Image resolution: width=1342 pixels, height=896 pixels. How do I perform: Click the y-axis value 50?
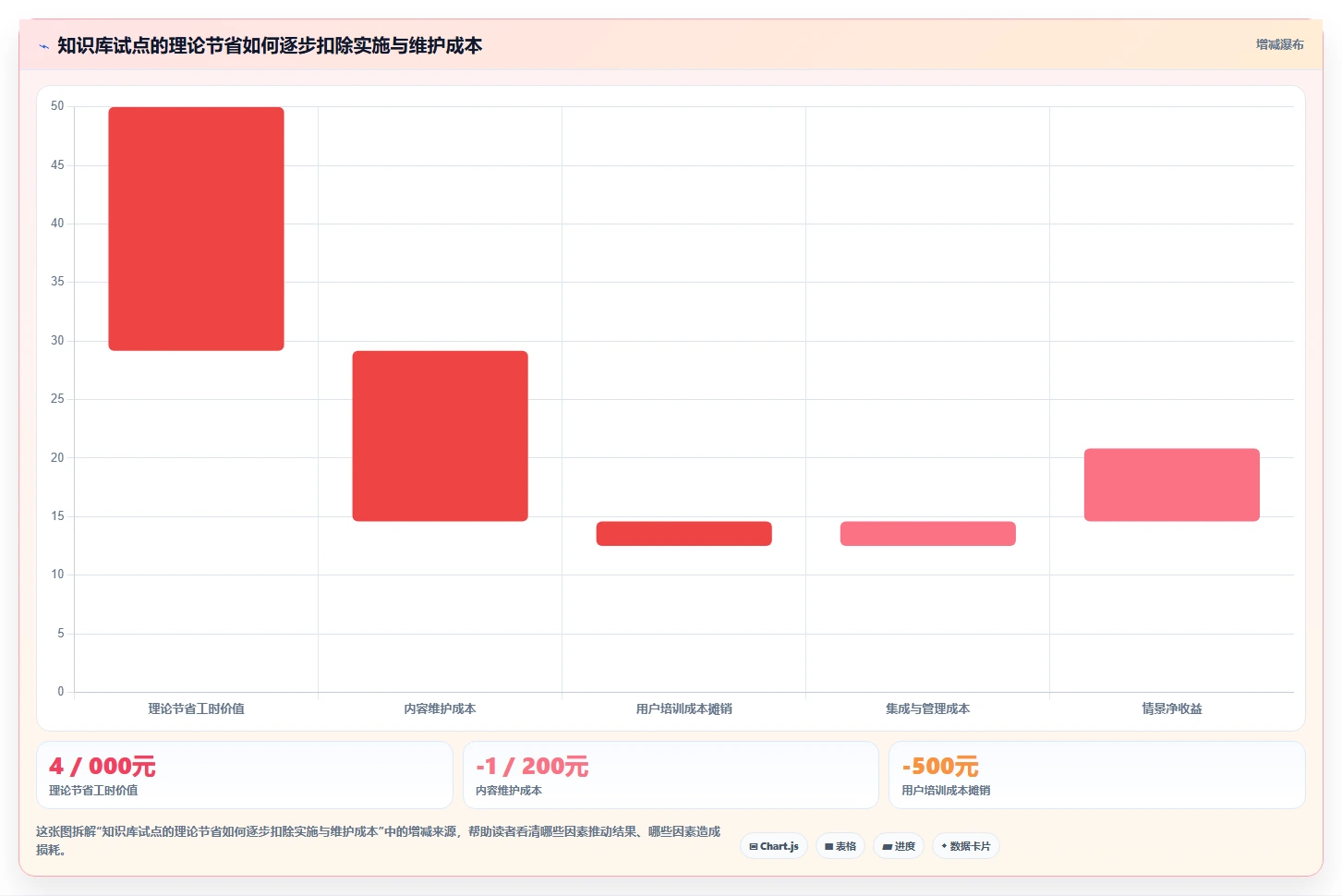click(x=57, y=106)
